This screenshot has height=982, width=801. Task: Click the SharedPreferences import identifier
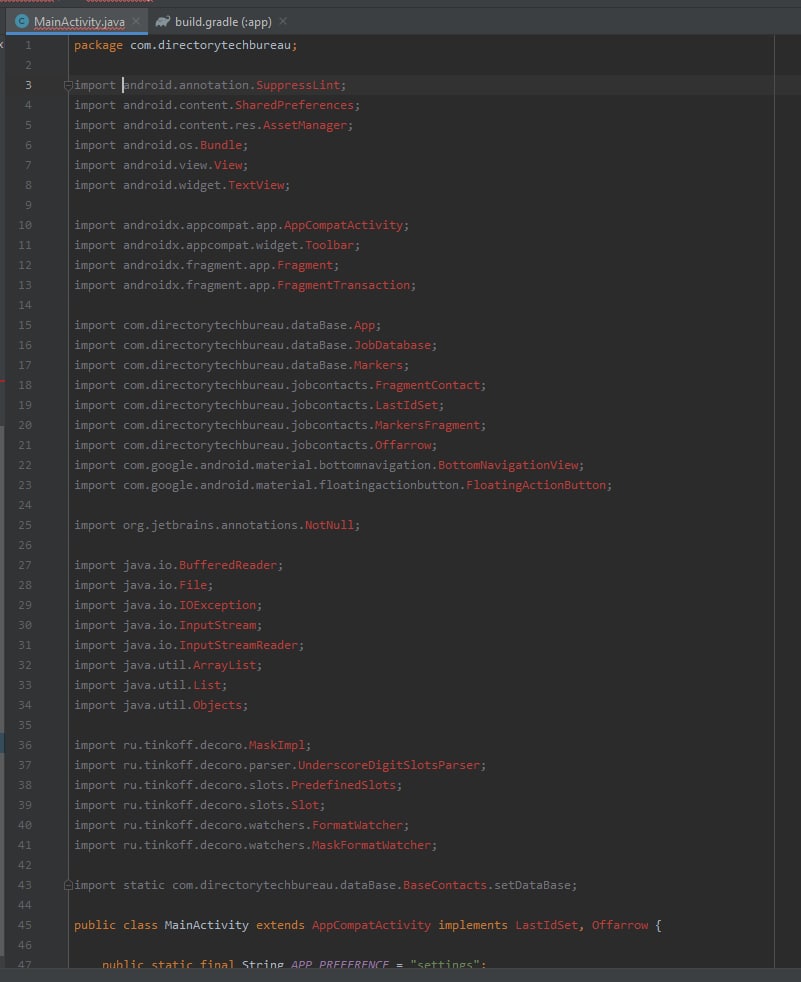(x=294, y=105)
